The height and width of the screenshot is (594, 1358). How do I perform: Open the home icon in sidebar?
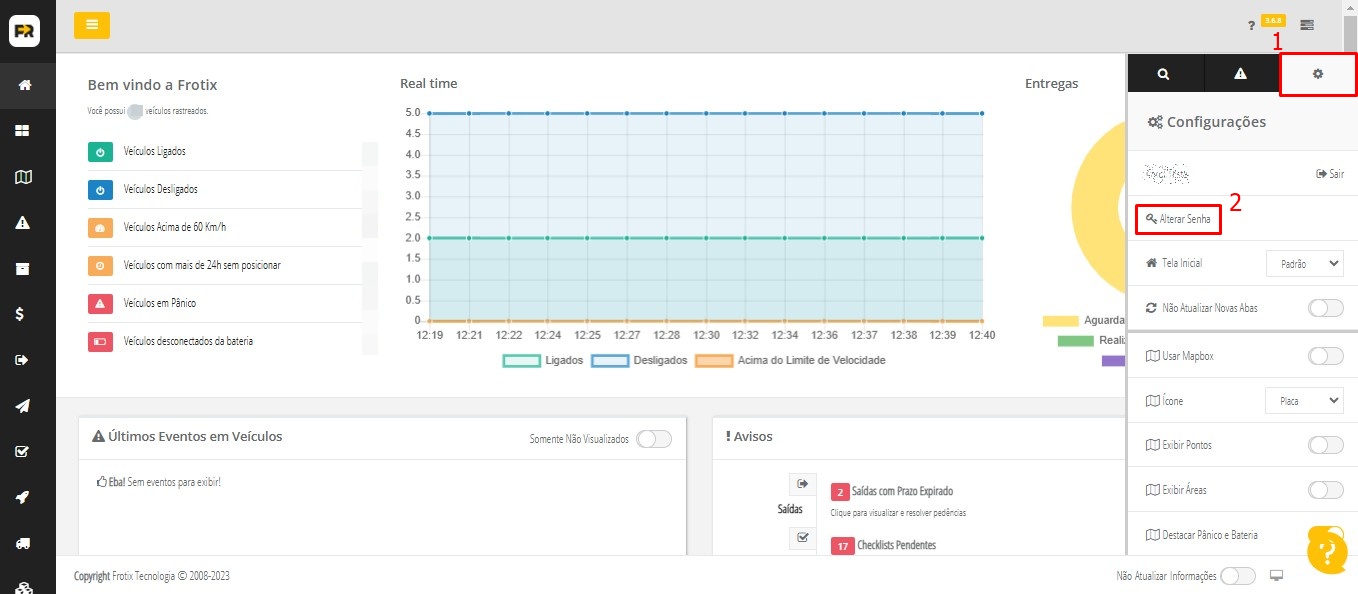(24, 85)
